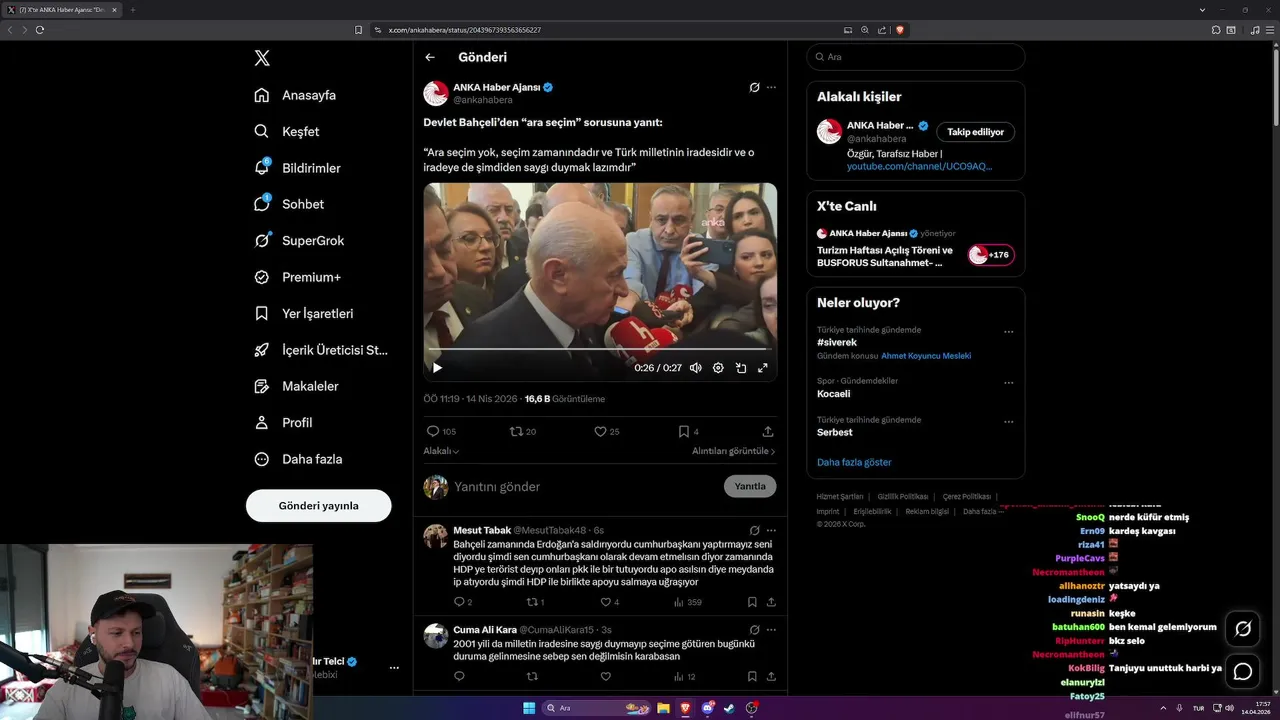
Task: Click the browser address bar URL
Action: click(x=465, y=30)
